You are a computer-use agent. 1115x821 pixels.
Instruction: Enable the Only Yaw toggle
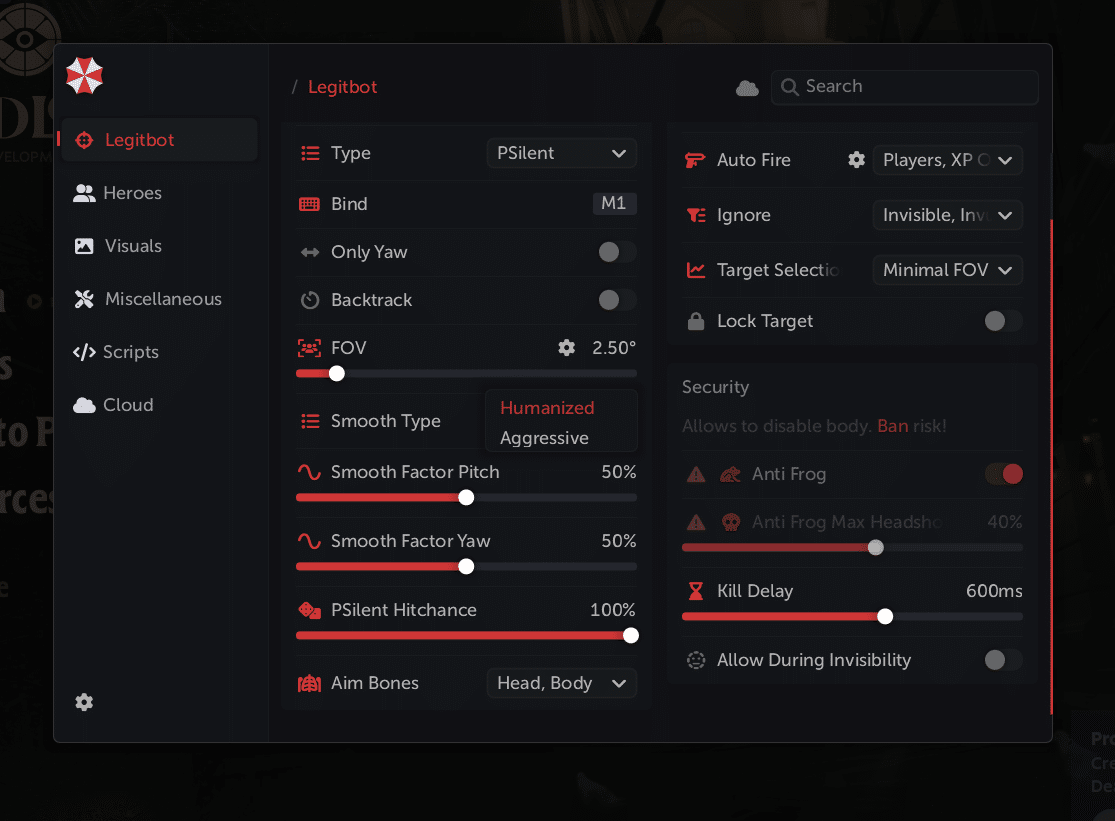coord(616,252)
